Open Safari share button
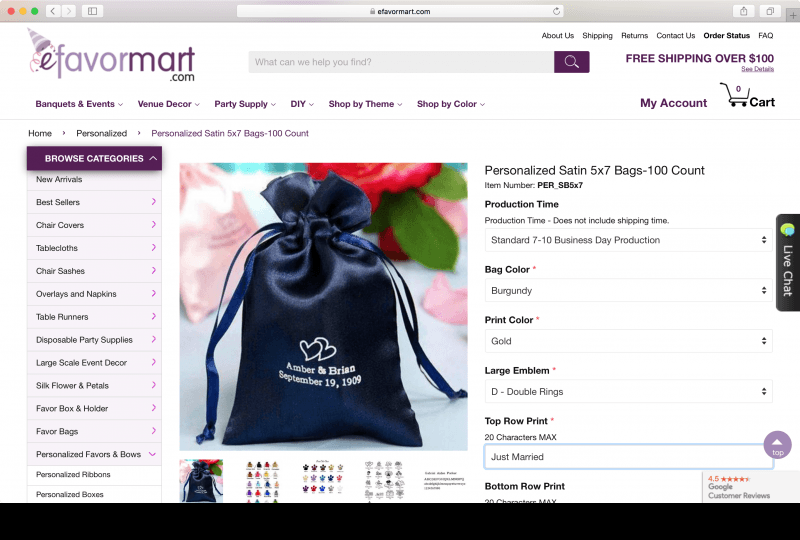The width and height of the screenshot is (800, 540). [744, 11]
